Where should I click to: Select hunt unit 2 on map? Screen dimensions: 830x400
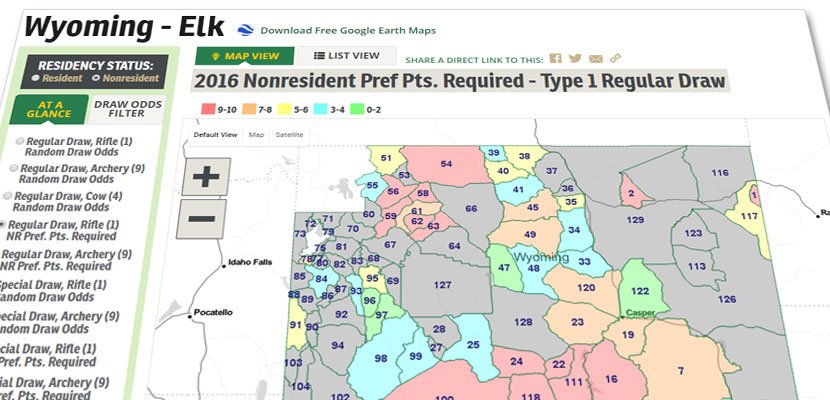pyautogui.click(x=631, y=194)
